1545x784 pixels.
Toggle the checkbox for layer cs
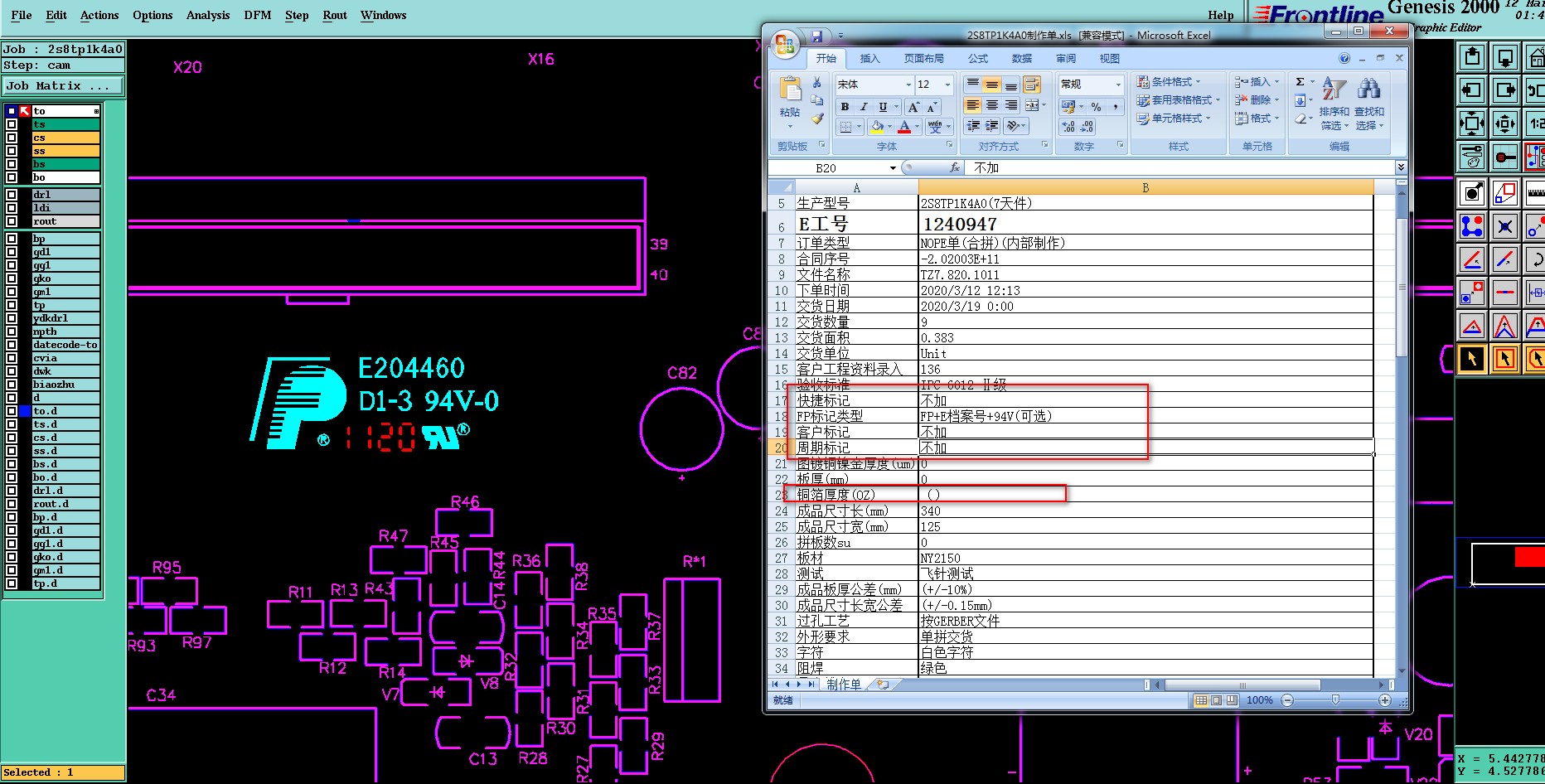coord(12,138)
